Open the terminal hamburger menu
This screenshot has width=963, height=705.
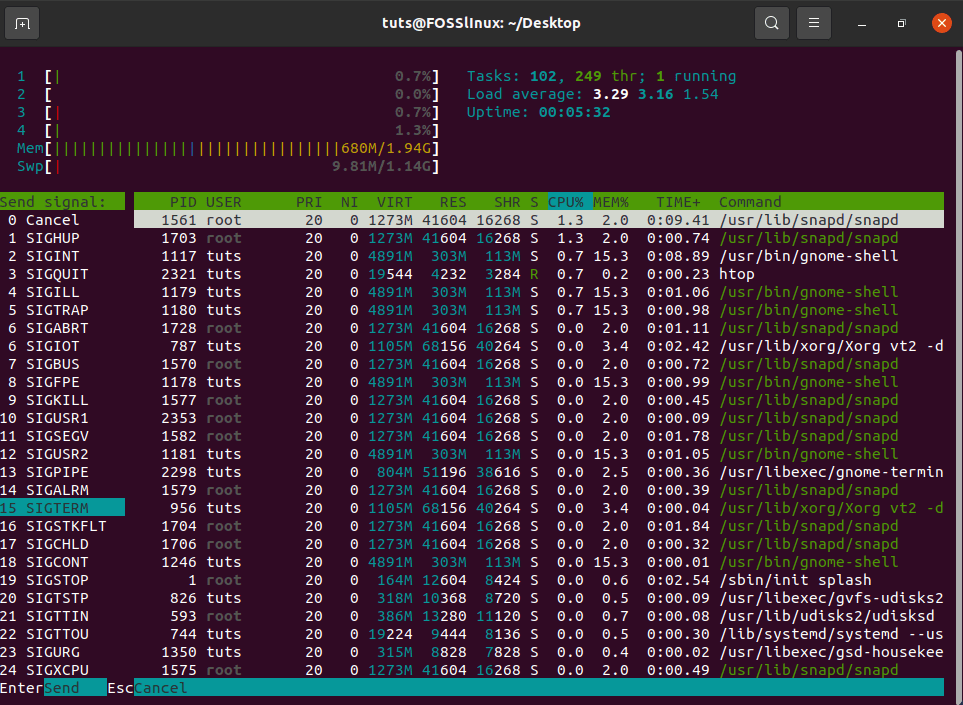click(813, 22)
